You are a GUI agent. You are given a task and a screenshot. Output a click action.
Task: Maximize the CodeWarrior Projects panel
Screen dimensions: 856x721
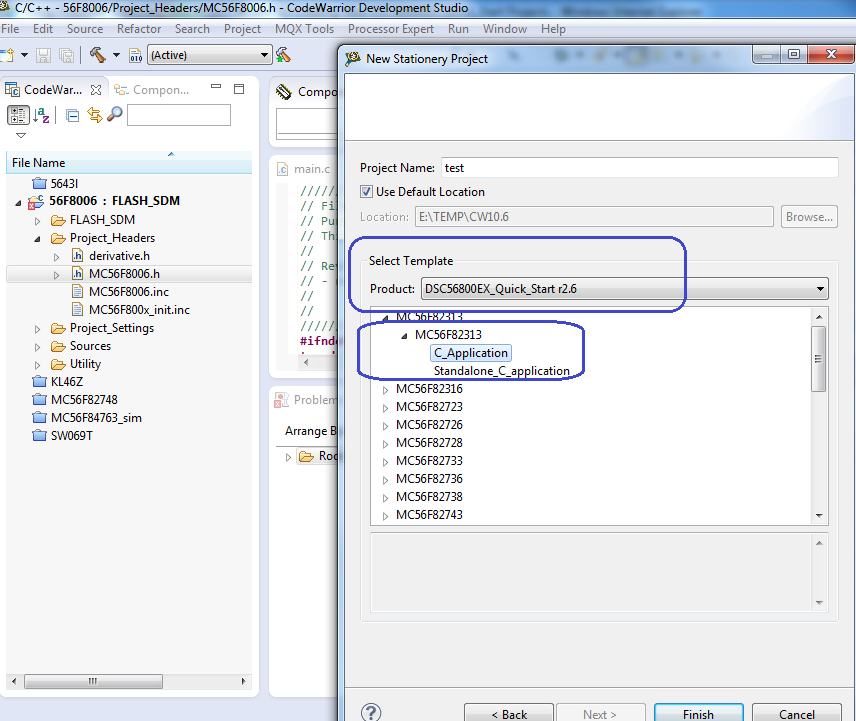(239, 89)
